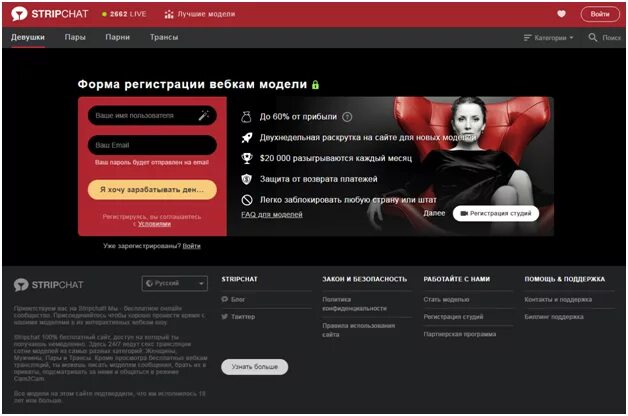The image size is (628, 416).
Task: Open the FAQ для моделей link
Action: [272, 215]
